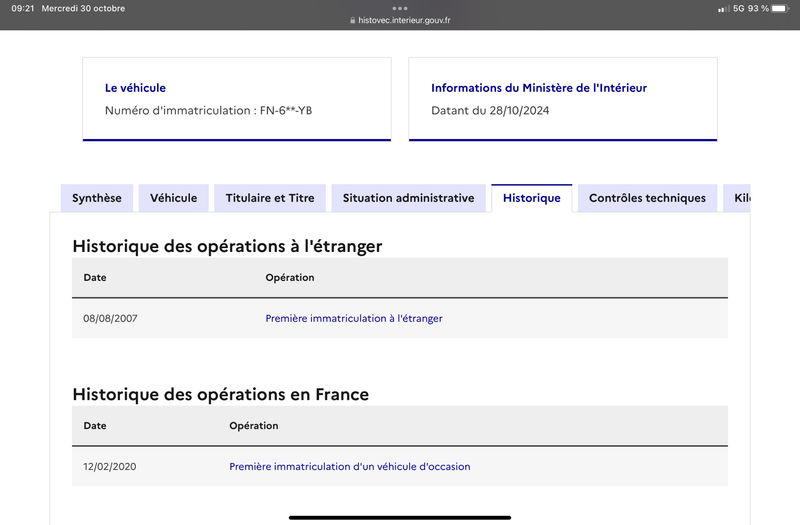
Task: Tap the home indicator bar at bottom
Action: [400, 517]
